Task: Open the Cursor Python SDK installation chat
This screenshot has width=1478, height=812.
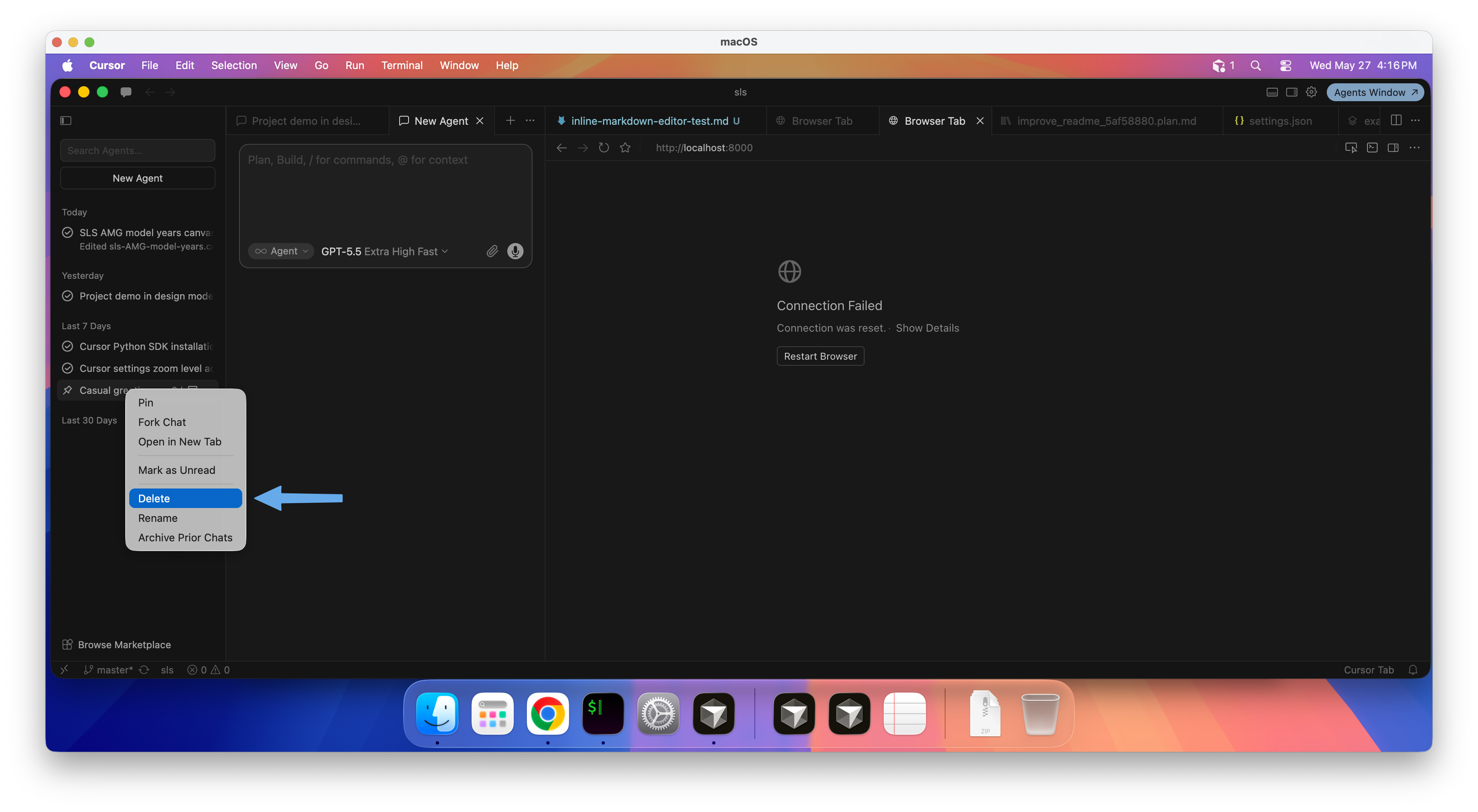Action: click(x=138, y=346)
